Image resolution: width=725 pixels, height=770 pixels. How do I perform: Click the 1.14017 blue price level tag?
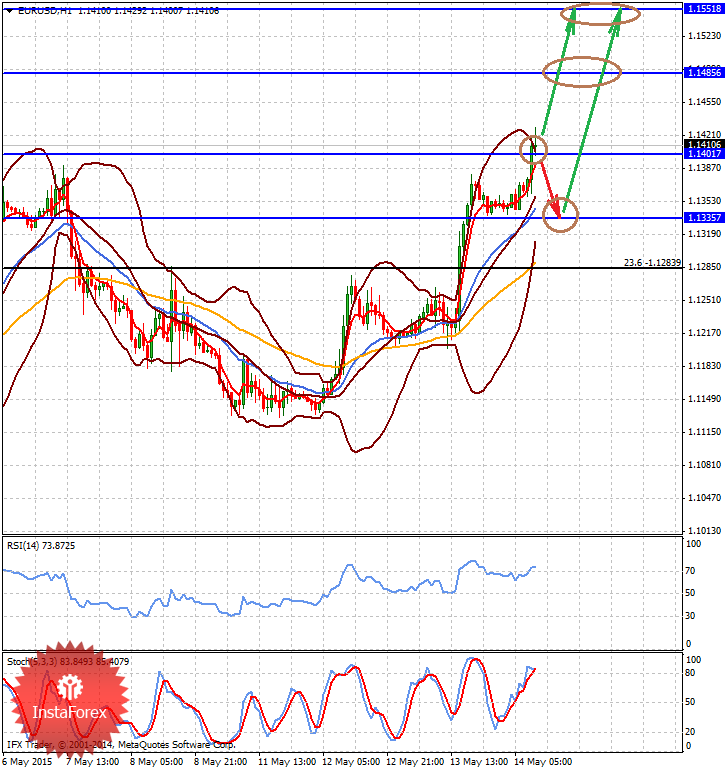[x=703, y=154]
